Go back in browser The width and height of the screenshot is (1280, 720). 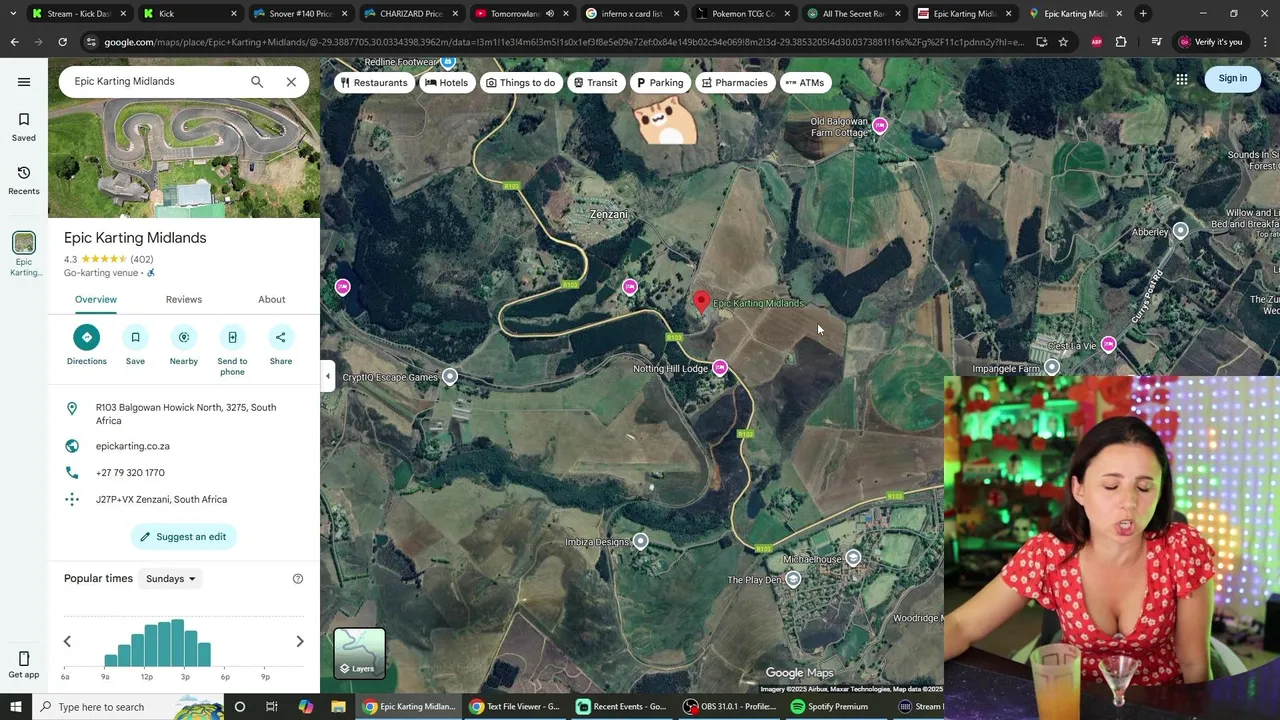tap(14, 42)
